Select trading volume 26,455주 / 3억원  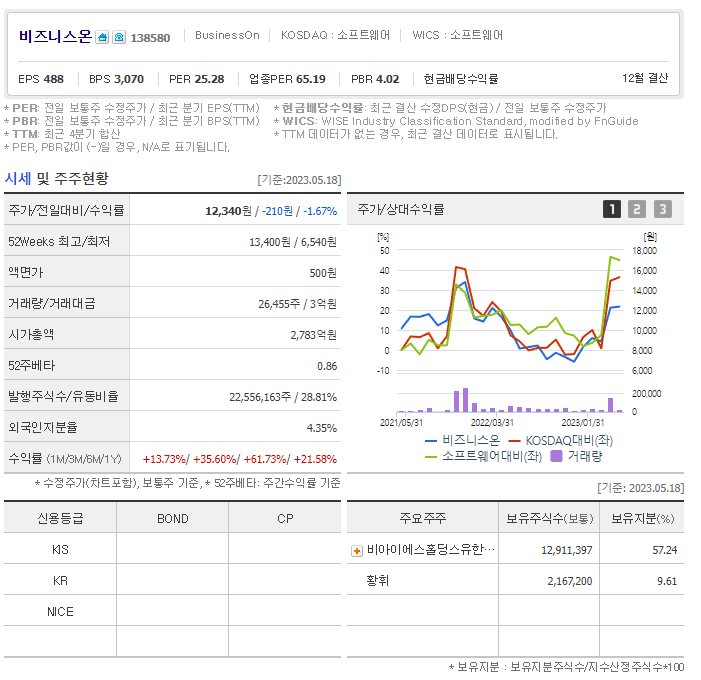297,304
